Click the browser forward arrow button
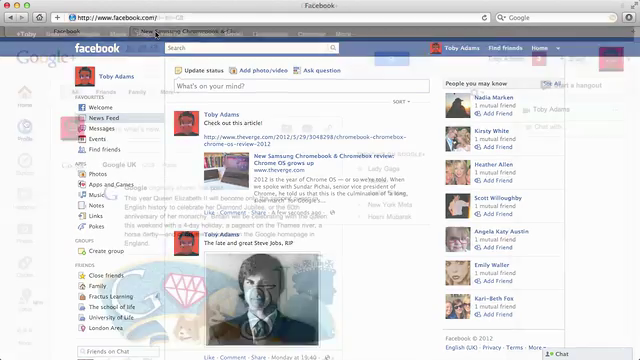The height and width of the screenshot is (360, 640). tap(22, 18)
